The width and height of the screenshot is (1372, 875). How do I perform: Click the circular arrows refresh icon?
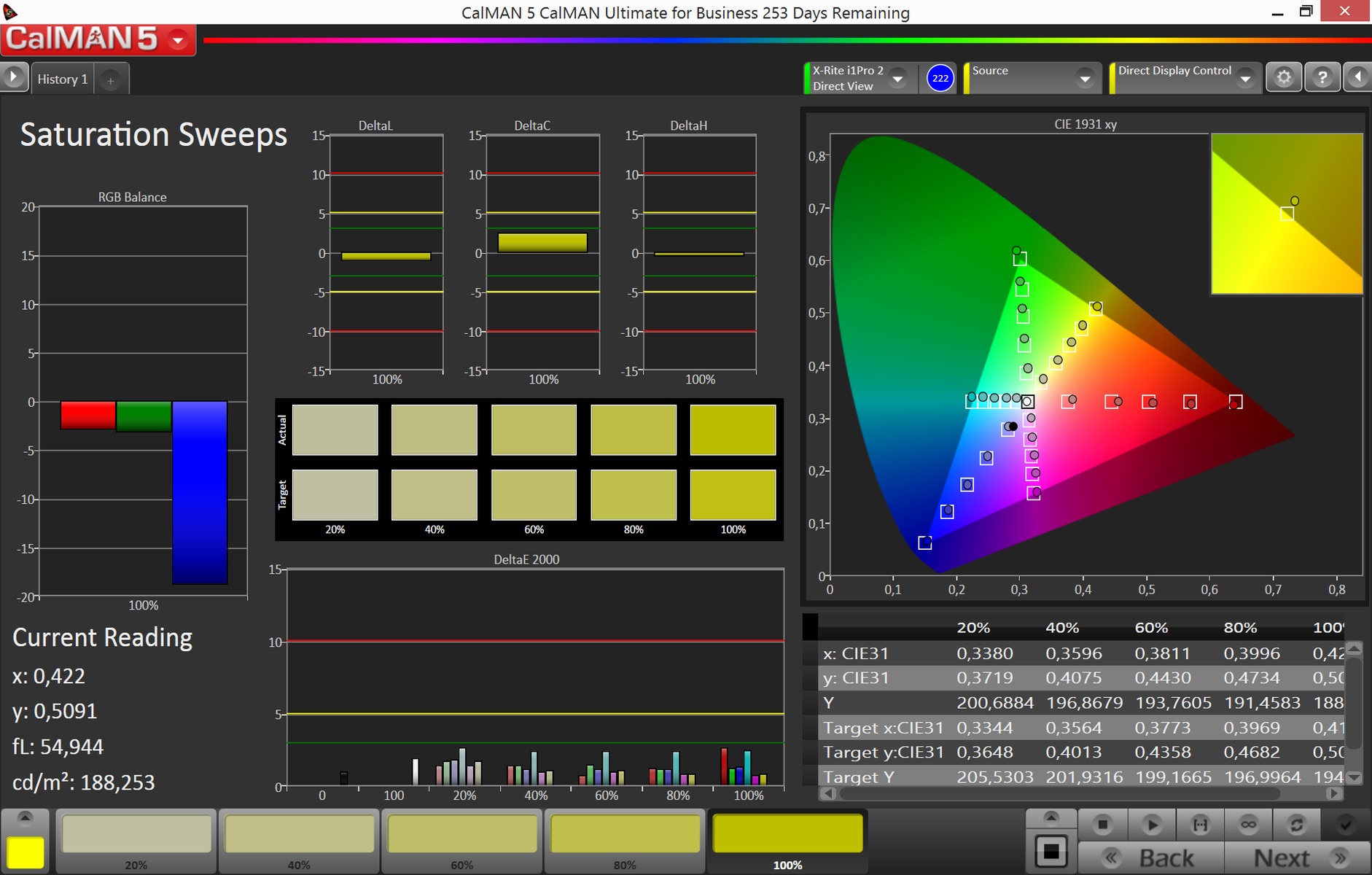pyautogui.click(x=1296, y=825)
